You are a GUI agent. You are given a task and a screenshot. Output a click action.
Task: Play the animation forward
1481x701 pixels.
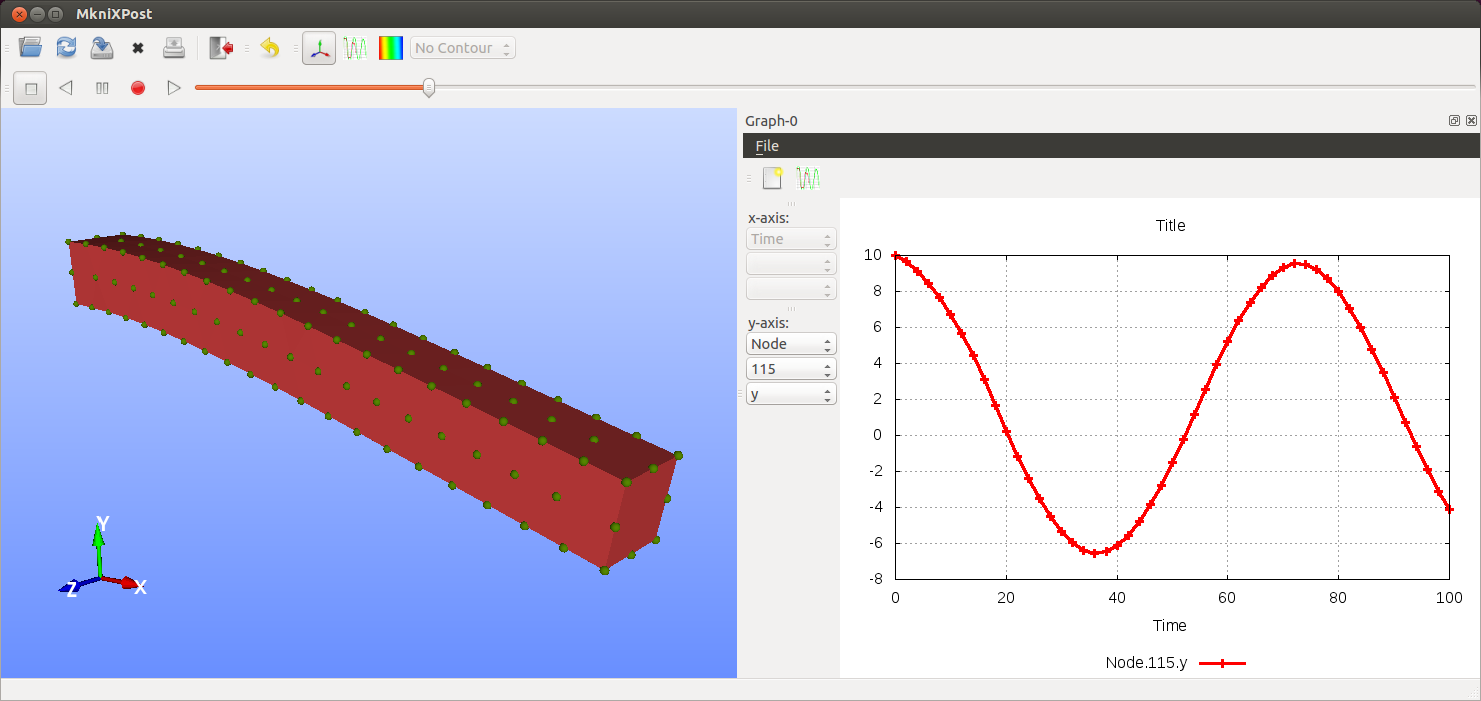coord(174,88)
